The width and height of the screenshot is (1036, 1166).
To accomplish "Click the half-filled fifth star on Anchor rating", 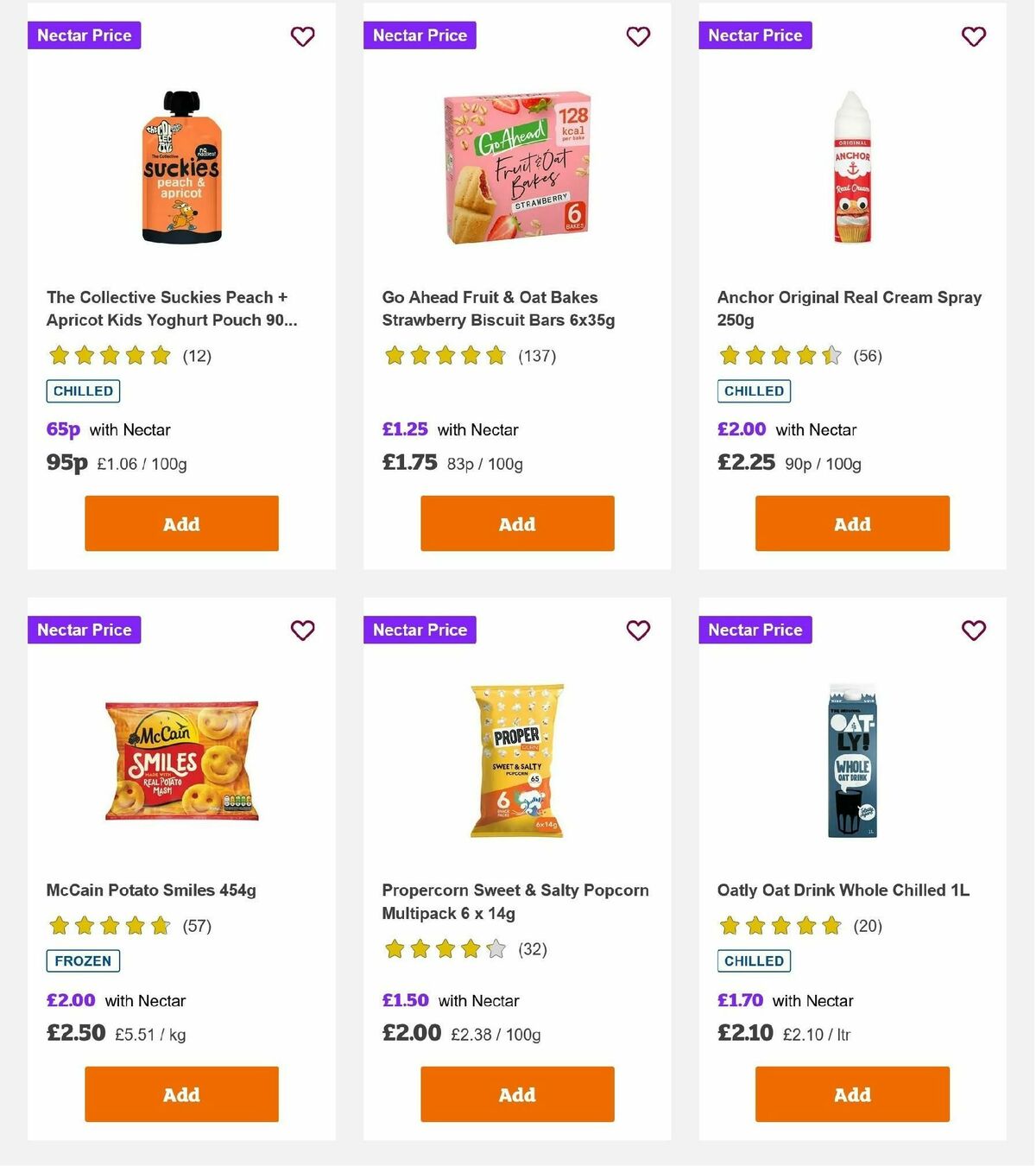I will [831, 355].
